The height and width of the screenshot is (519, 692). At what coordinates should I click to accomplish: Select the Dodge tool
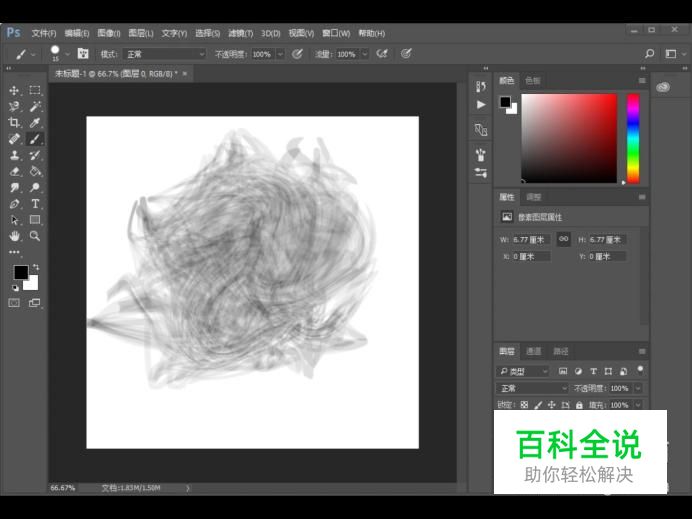pyautogui.click(x=35, y=188)
